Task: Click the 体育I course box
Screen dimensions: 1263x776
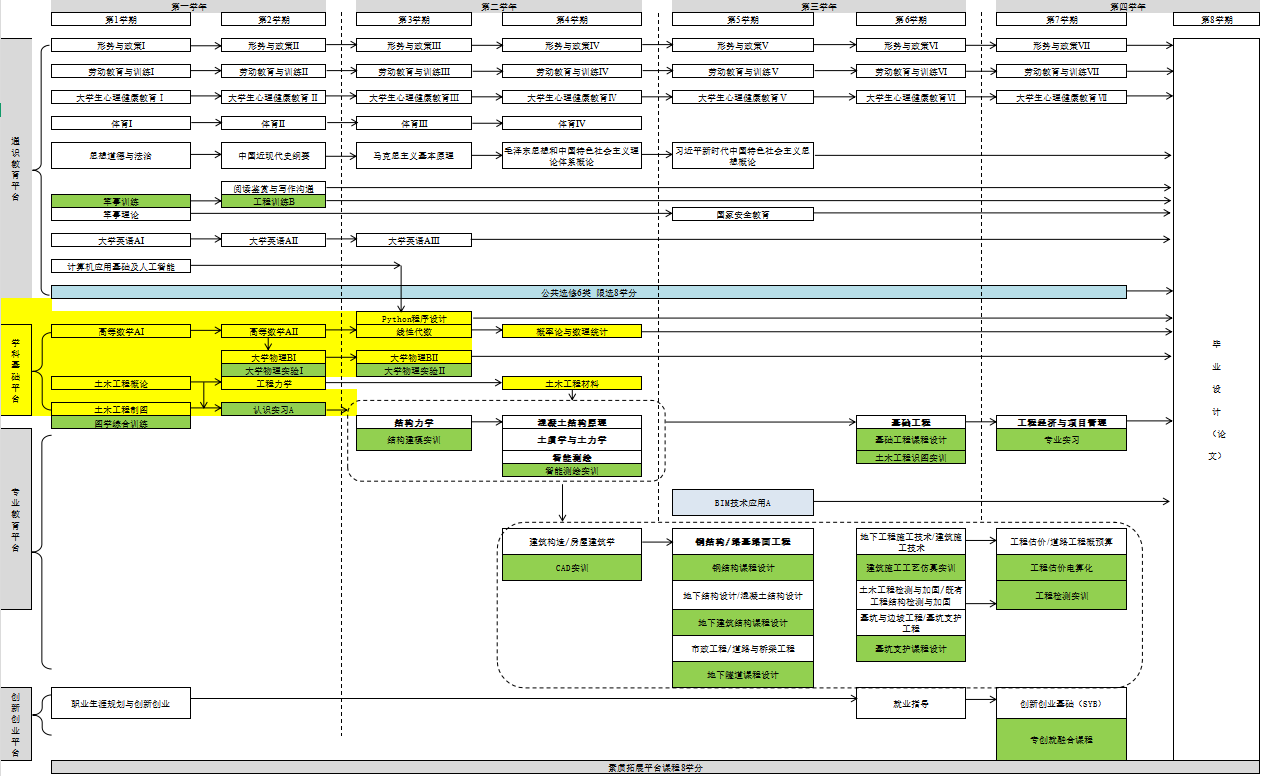Action: (x=120, y=123)
